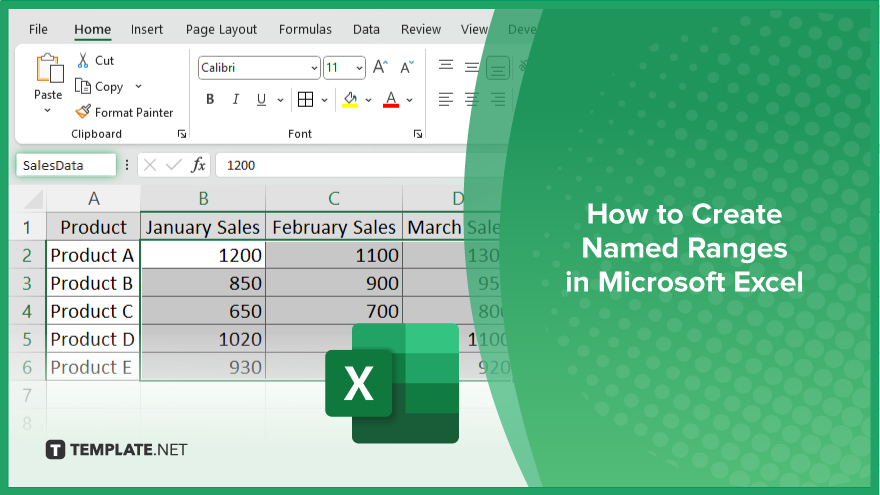The image size is (880, 495).
Task: Click the Paste clipboard icon
Action: (x=49, y=68)
